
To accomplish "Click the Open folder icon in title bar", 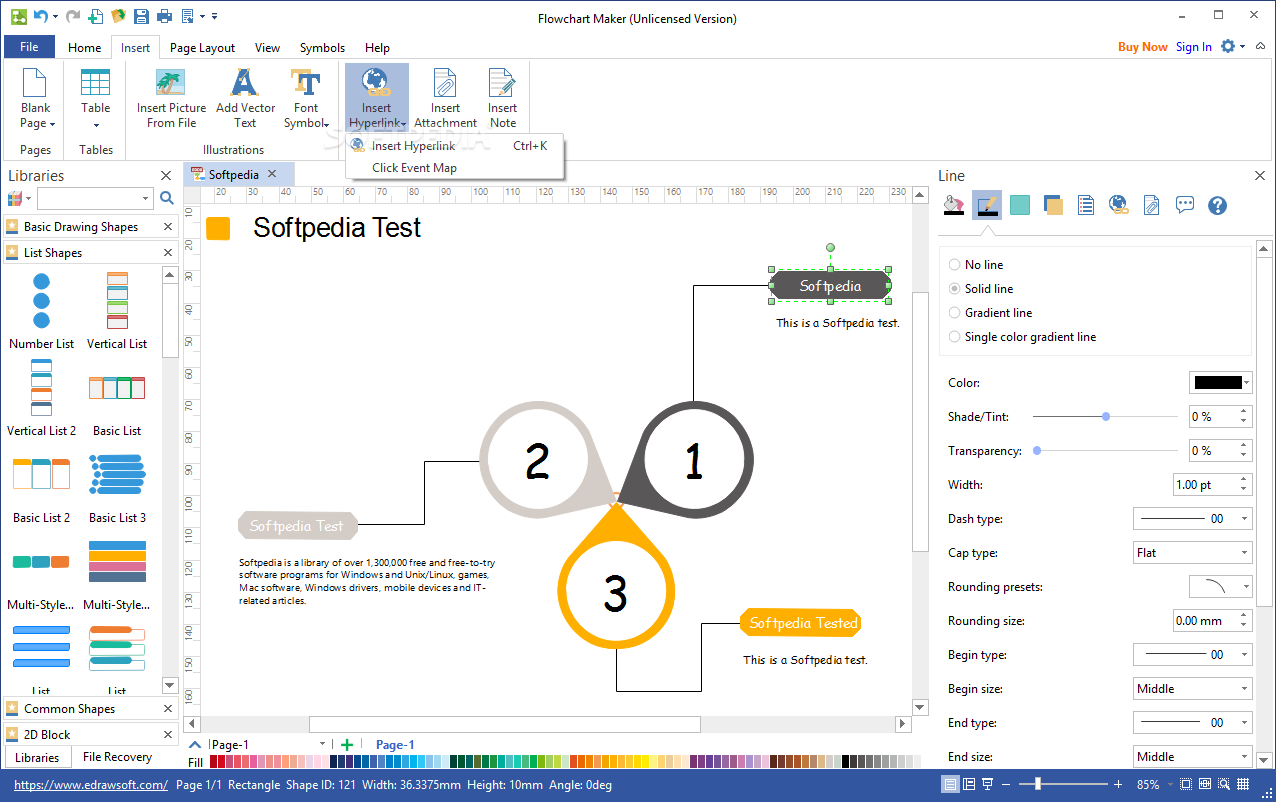I will 119,16.
